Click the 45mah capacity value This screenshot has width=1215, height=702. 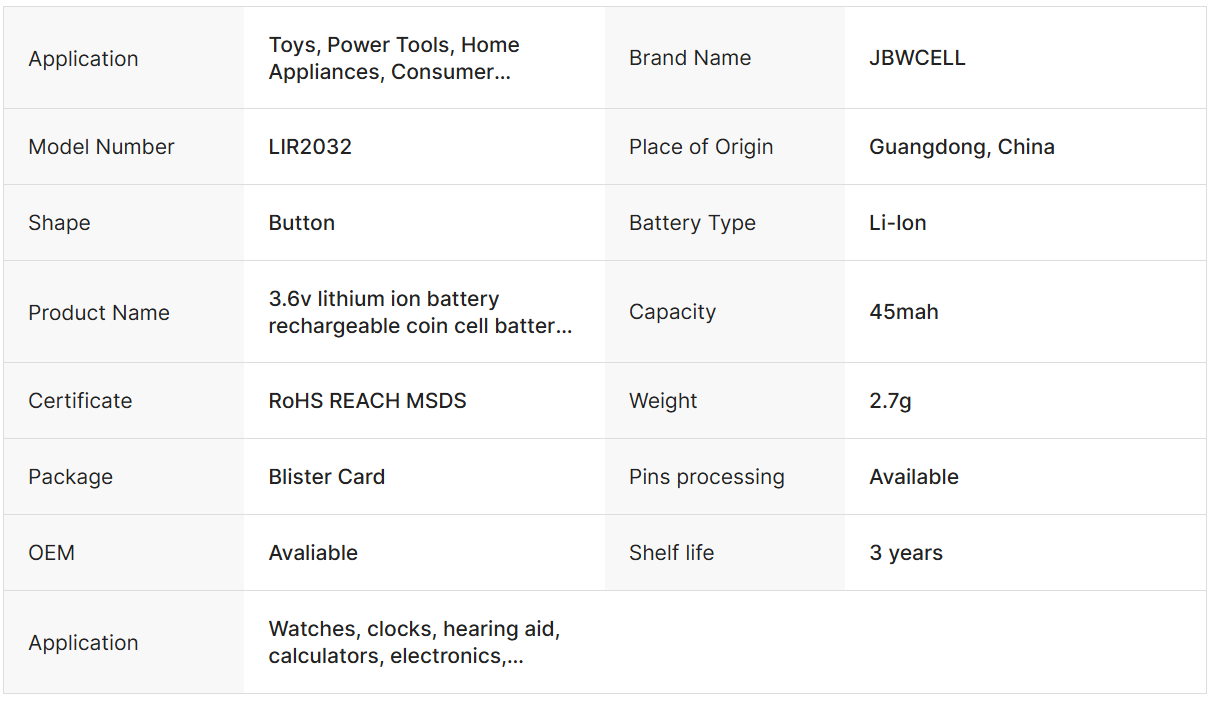click(903, 312)
